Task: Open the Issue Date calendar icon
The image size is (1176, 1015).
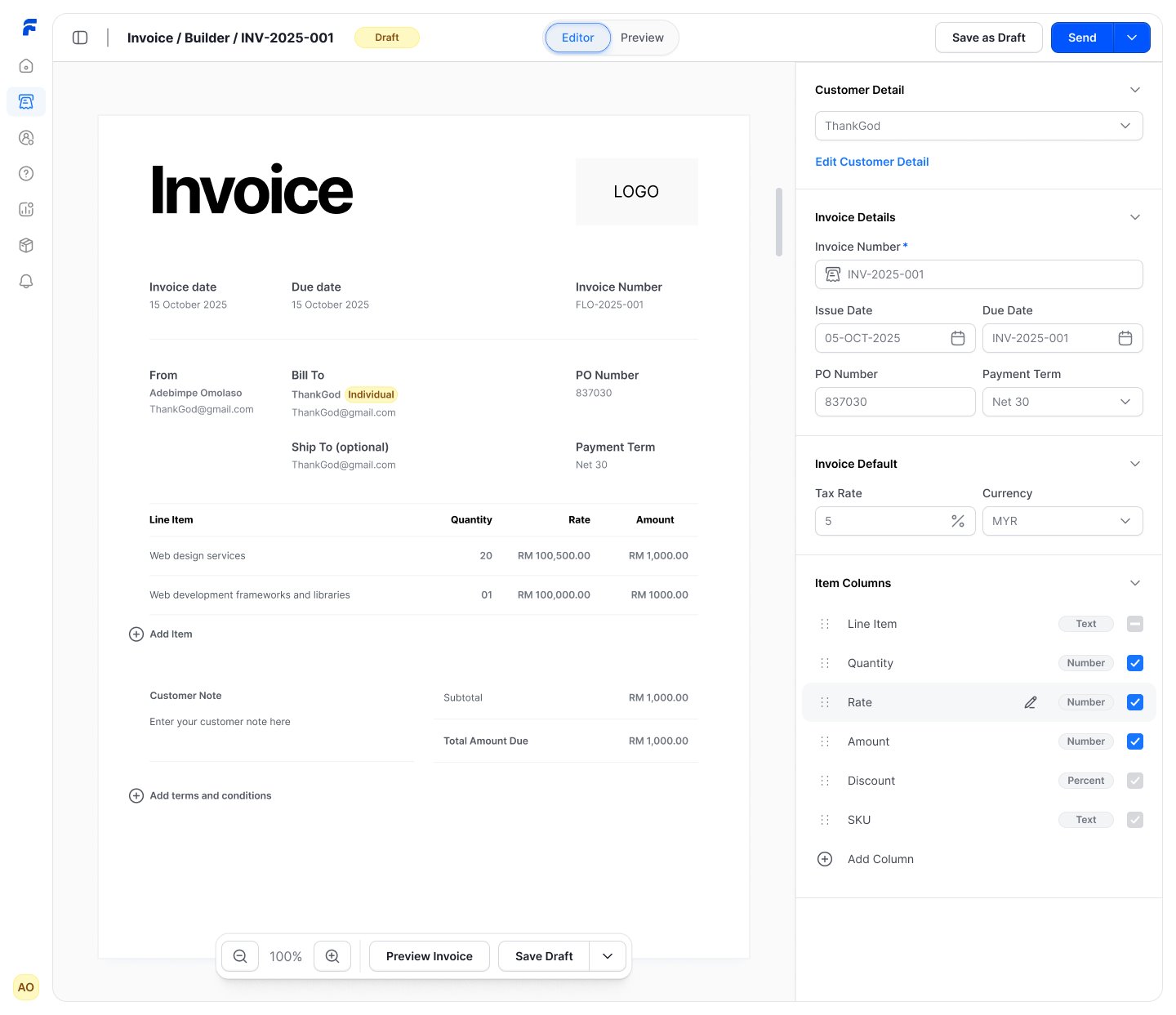Action: [x=958, y=338]
